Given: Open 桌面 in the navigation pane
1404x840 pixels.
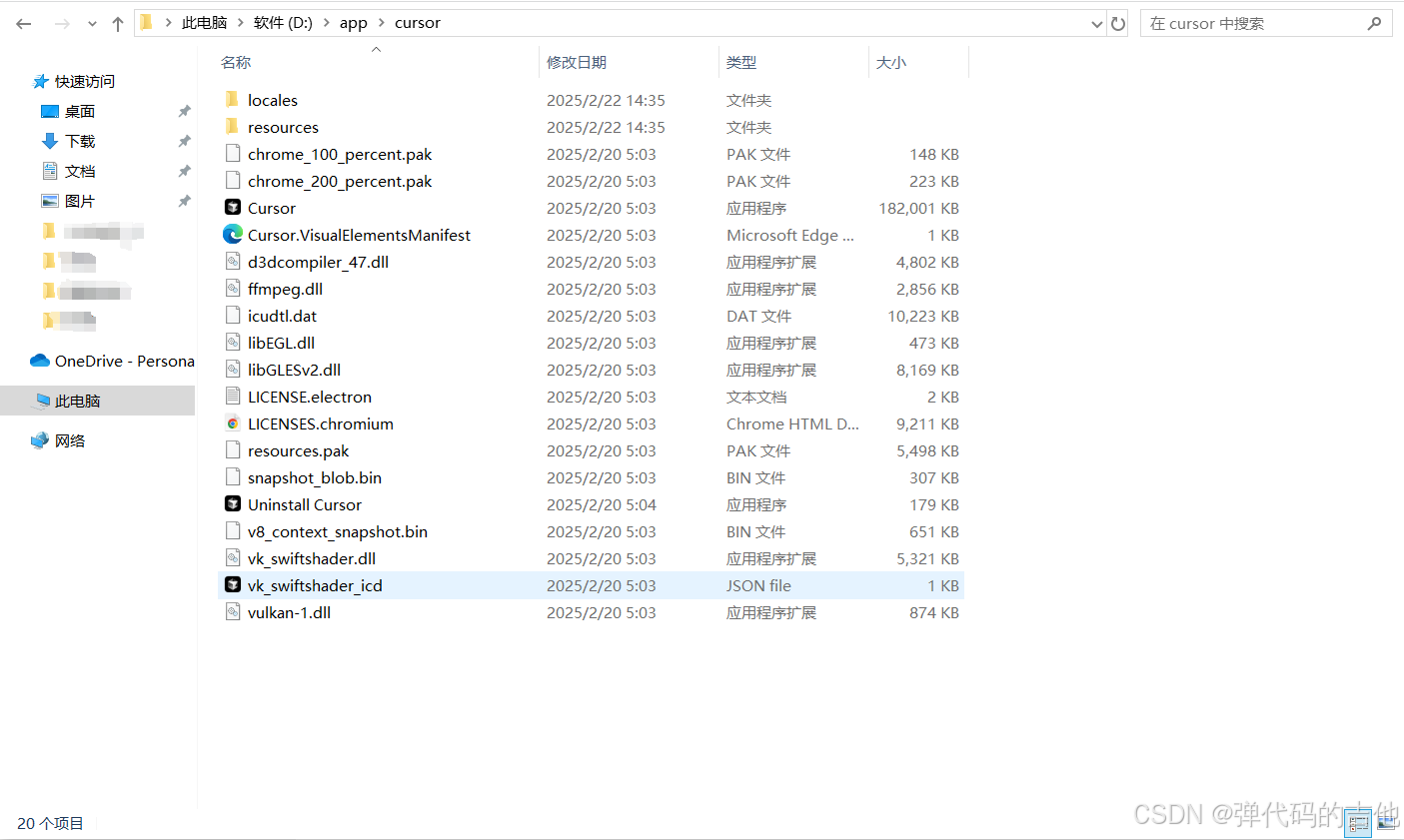Looking at the screenshot, I should pos(80,111).
